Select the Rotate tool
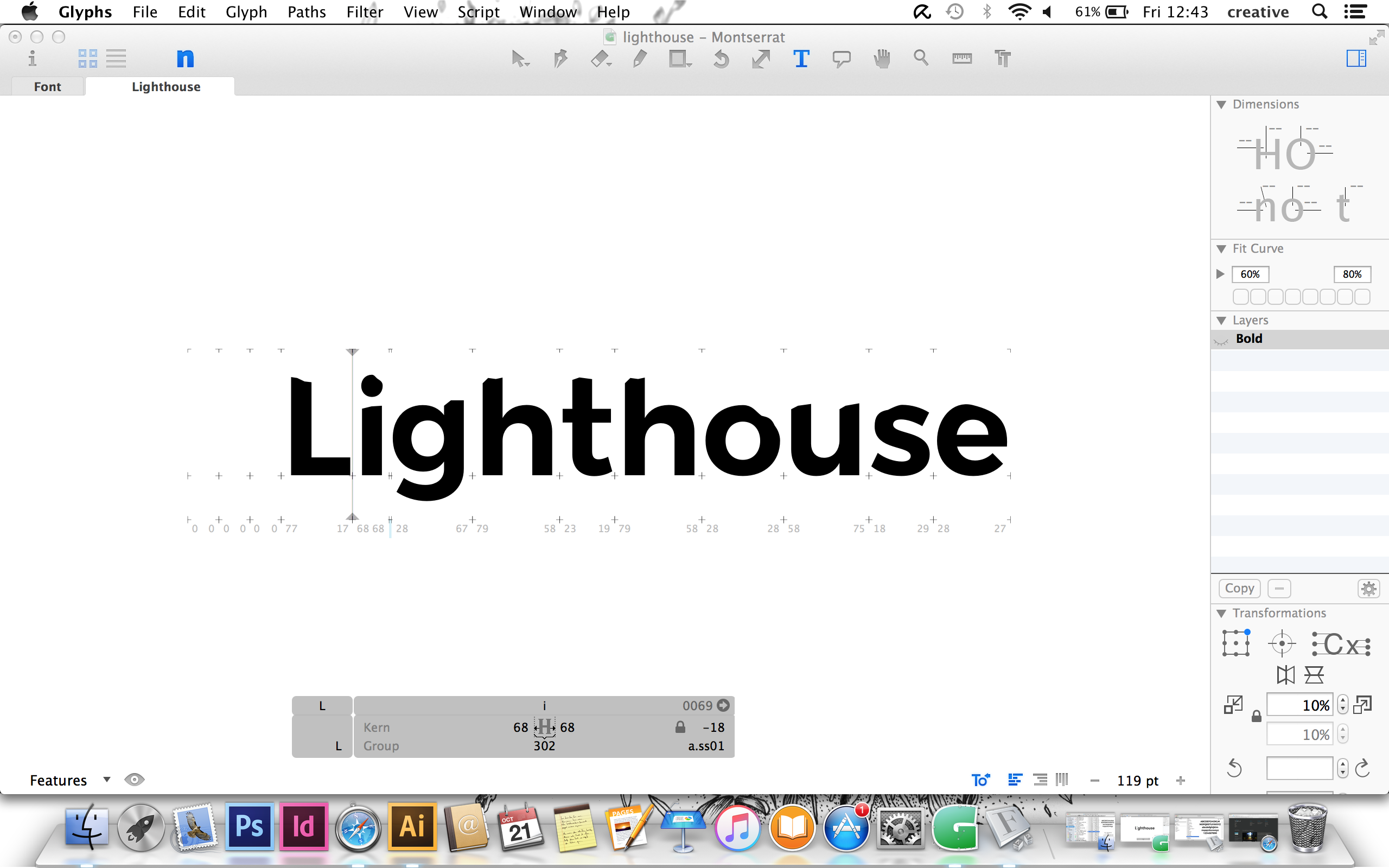 tap(722, 59)
